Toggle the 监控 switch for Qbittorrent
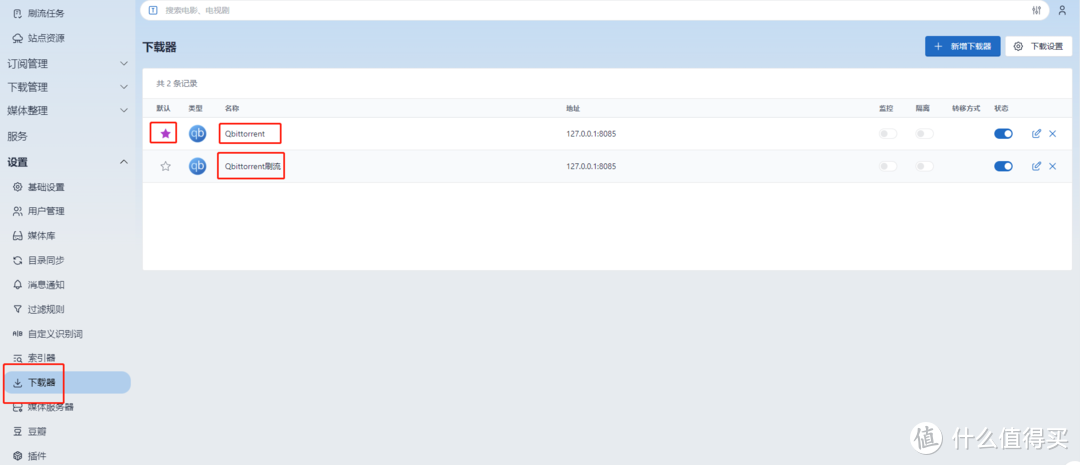This screenshot has height=465, width=1080. [887, 134]
